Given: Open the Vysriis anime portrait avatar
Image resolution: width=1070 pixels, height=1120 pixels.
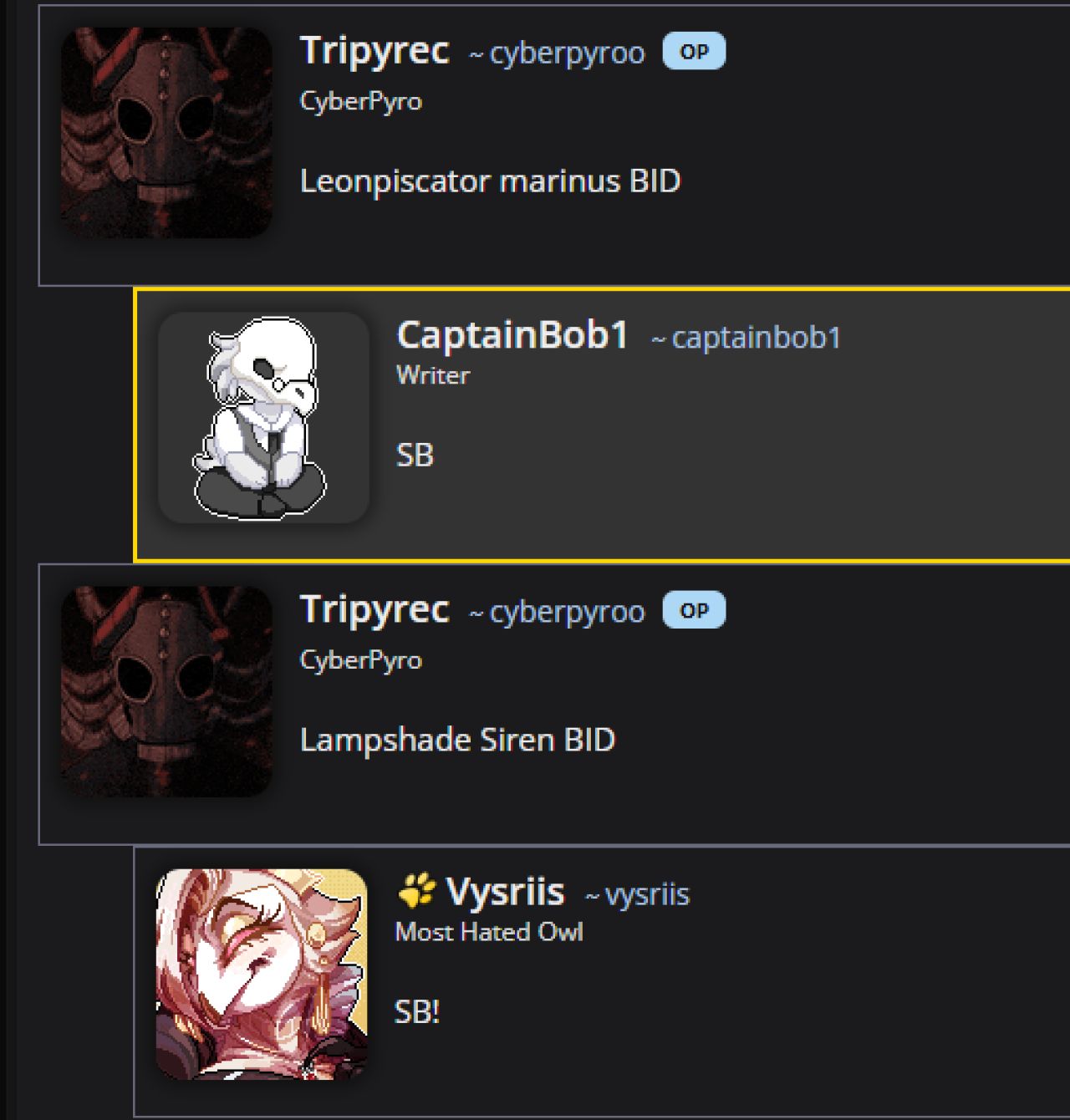Looking at the screenshot, I should pos(262,975).
